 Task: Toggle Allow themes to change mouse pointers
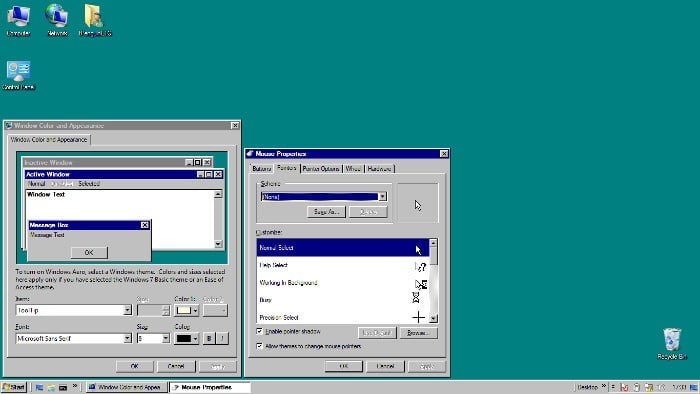click(x=259, y=346)
